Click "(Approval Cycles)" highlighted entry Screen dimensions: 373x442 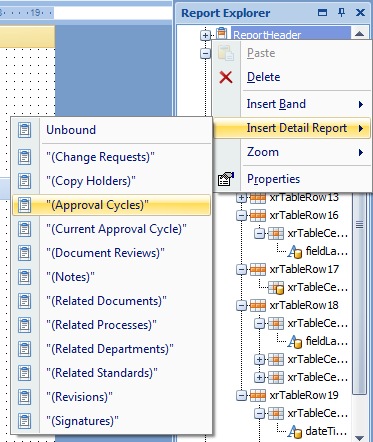(111, 205)
